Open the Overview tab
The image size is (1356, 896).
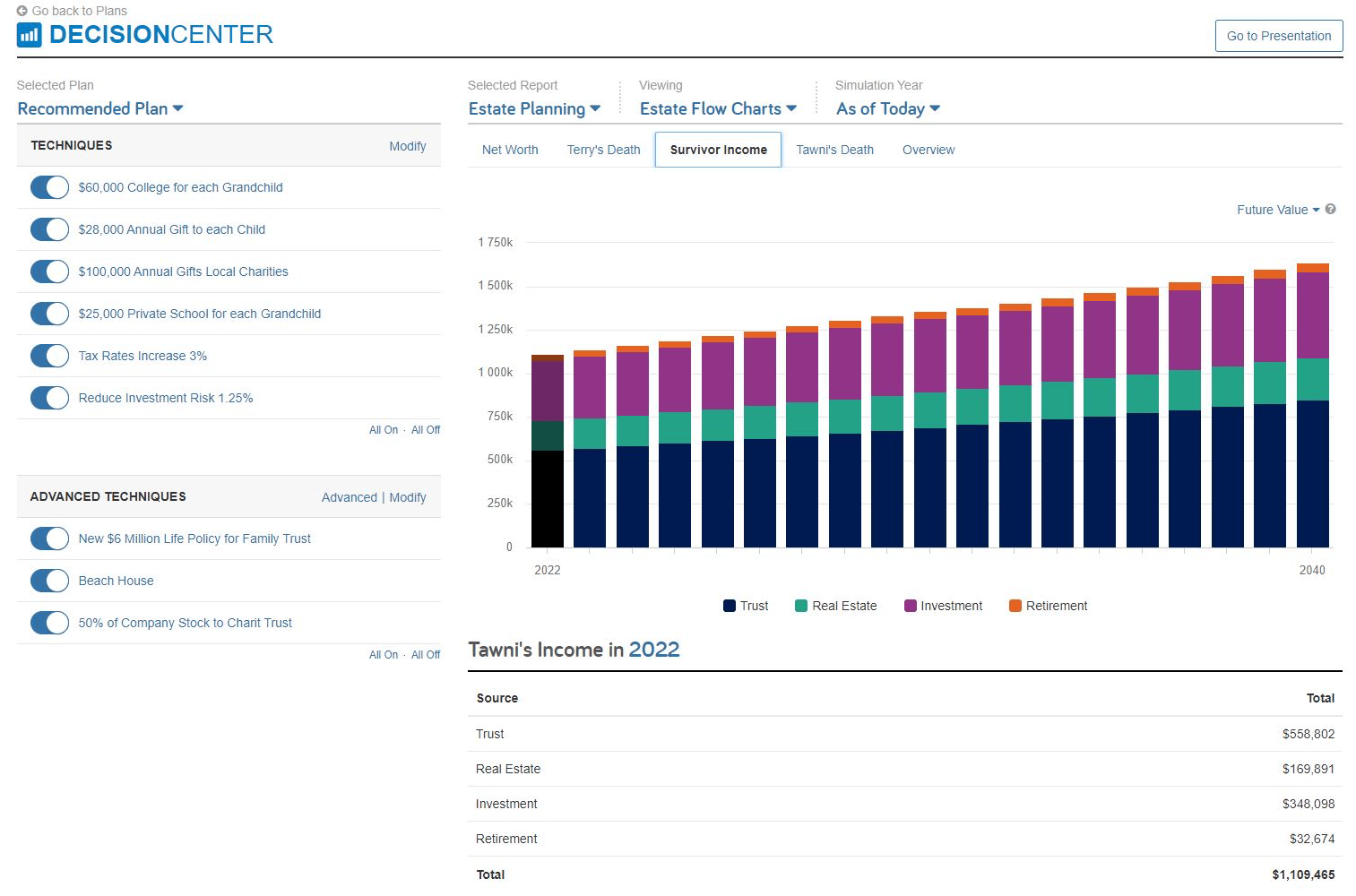click(x=928, y=150)
